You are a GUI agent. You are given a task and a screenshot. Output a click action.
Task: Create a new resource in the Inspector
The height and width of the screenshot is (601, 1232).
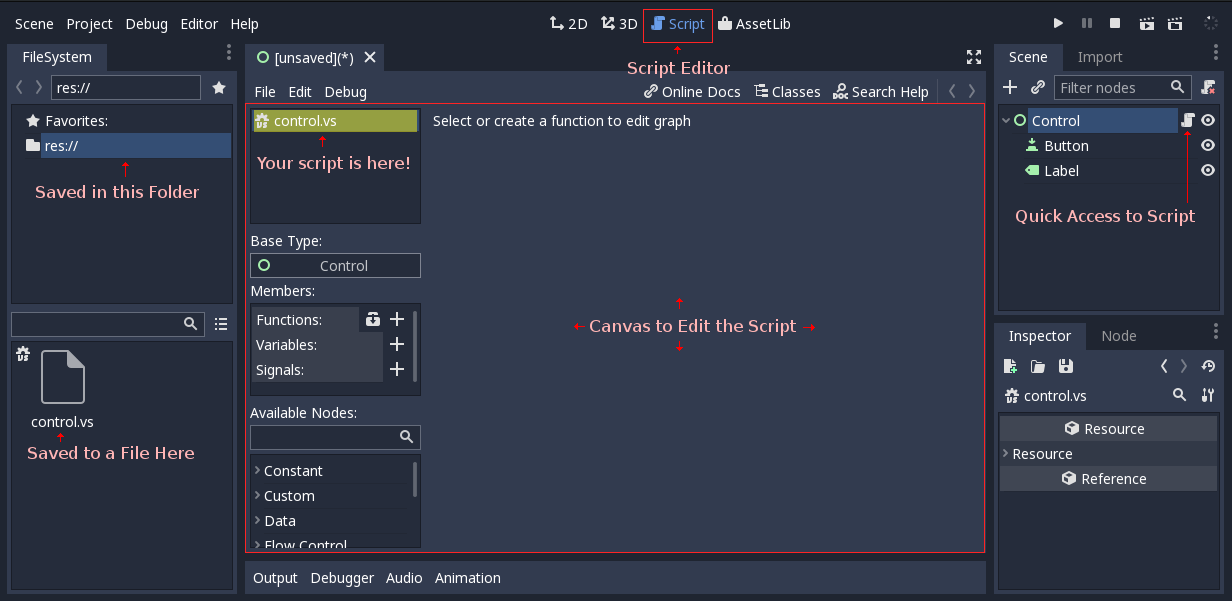click(x=1010, y=366)
